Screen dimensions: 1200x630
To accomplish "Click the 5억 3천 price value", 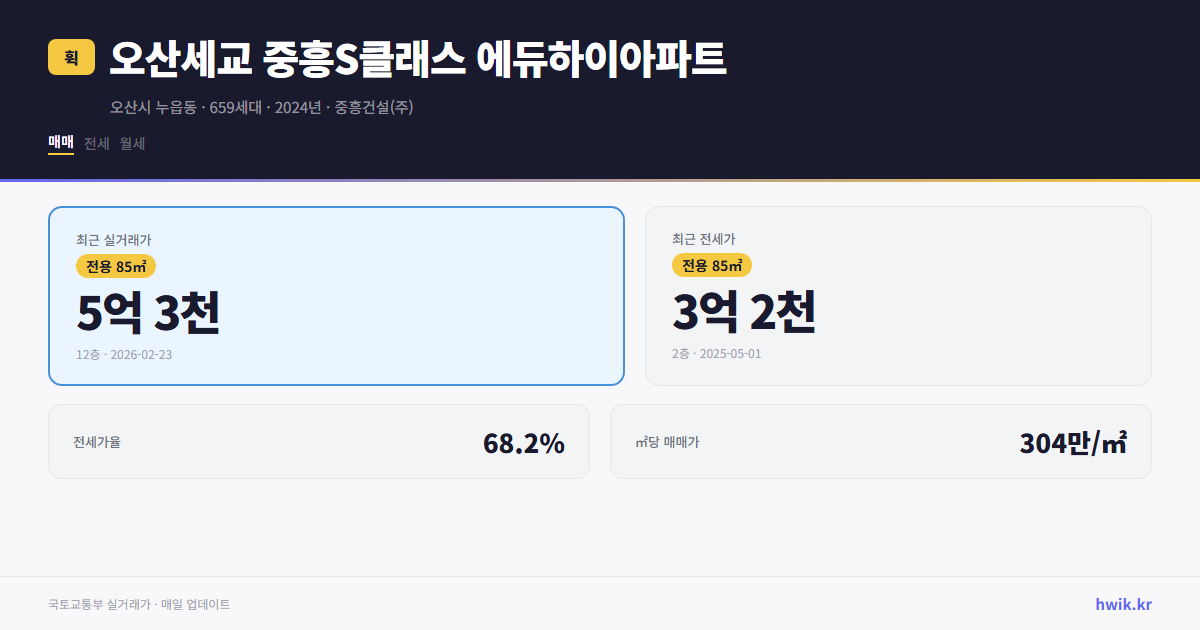I will pyautogui.click(x=148, y=314).
